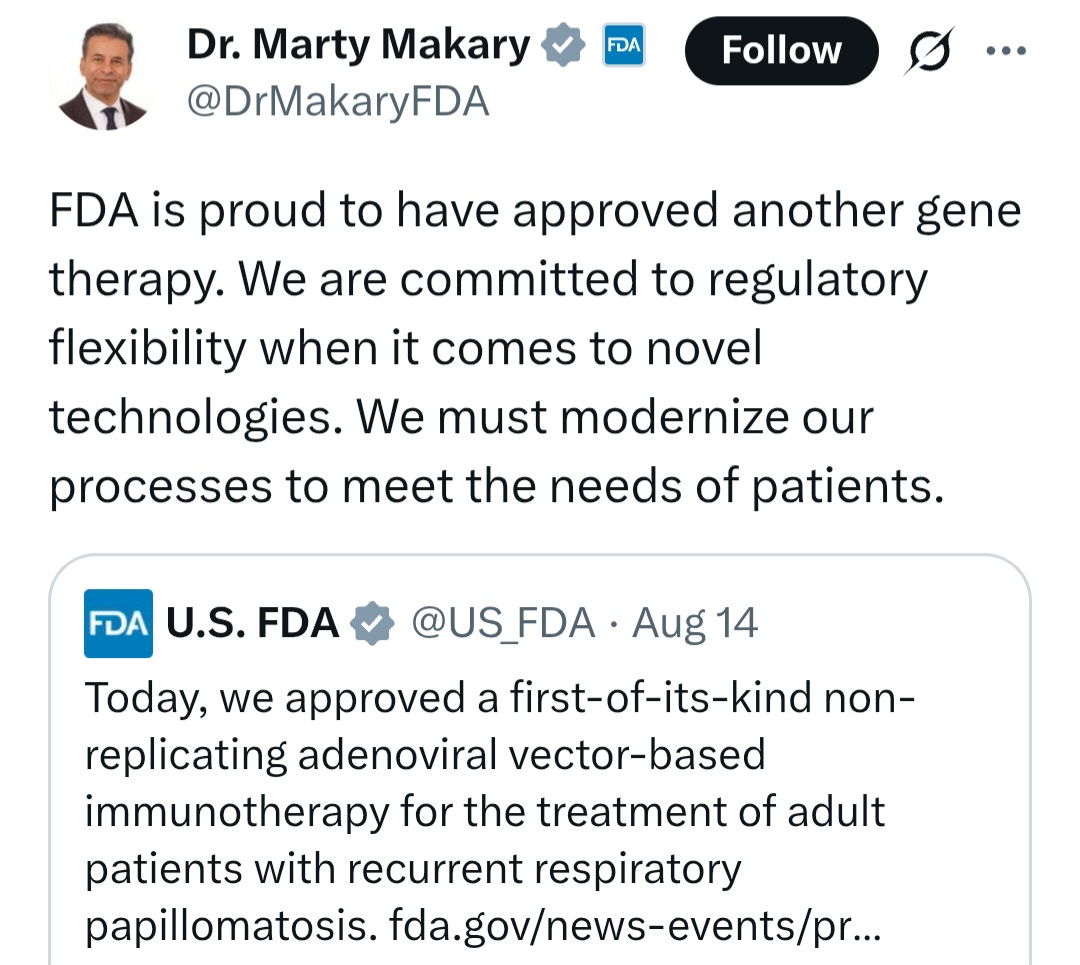The image size is (1080, 965).
Task: Click the blue verified badge beside Dr. Marty Makary
Action: [x=563, y=47]
